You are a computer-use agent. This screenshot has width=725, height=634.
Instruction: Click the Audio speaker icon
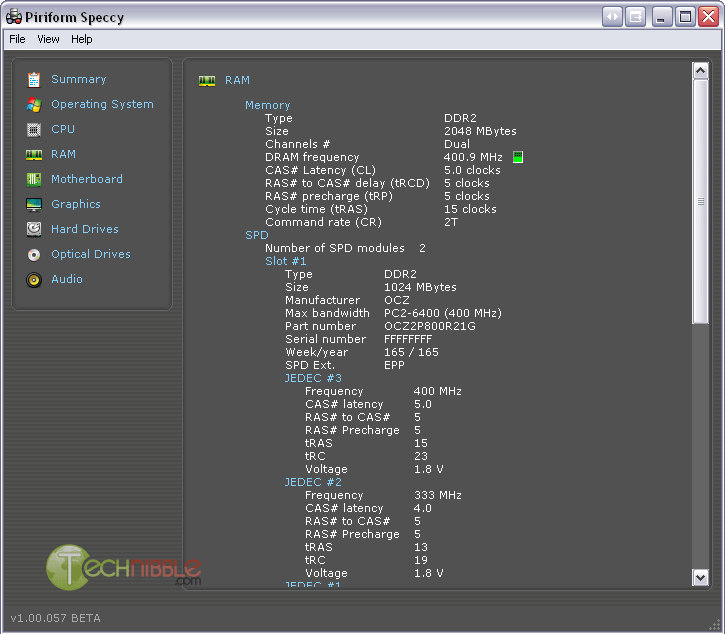(x=34, y=280)
